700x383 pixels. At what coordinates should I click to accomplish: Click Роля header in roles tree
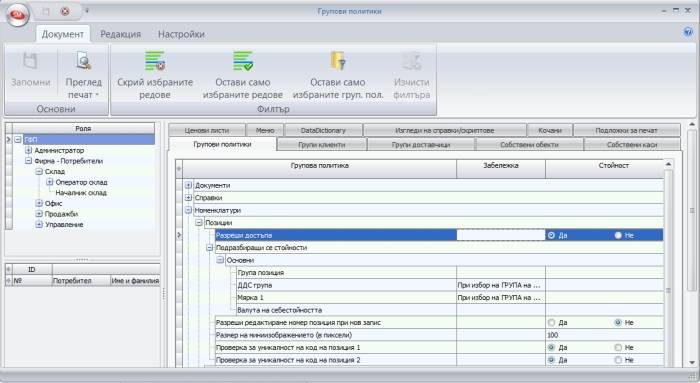[83, 128]
